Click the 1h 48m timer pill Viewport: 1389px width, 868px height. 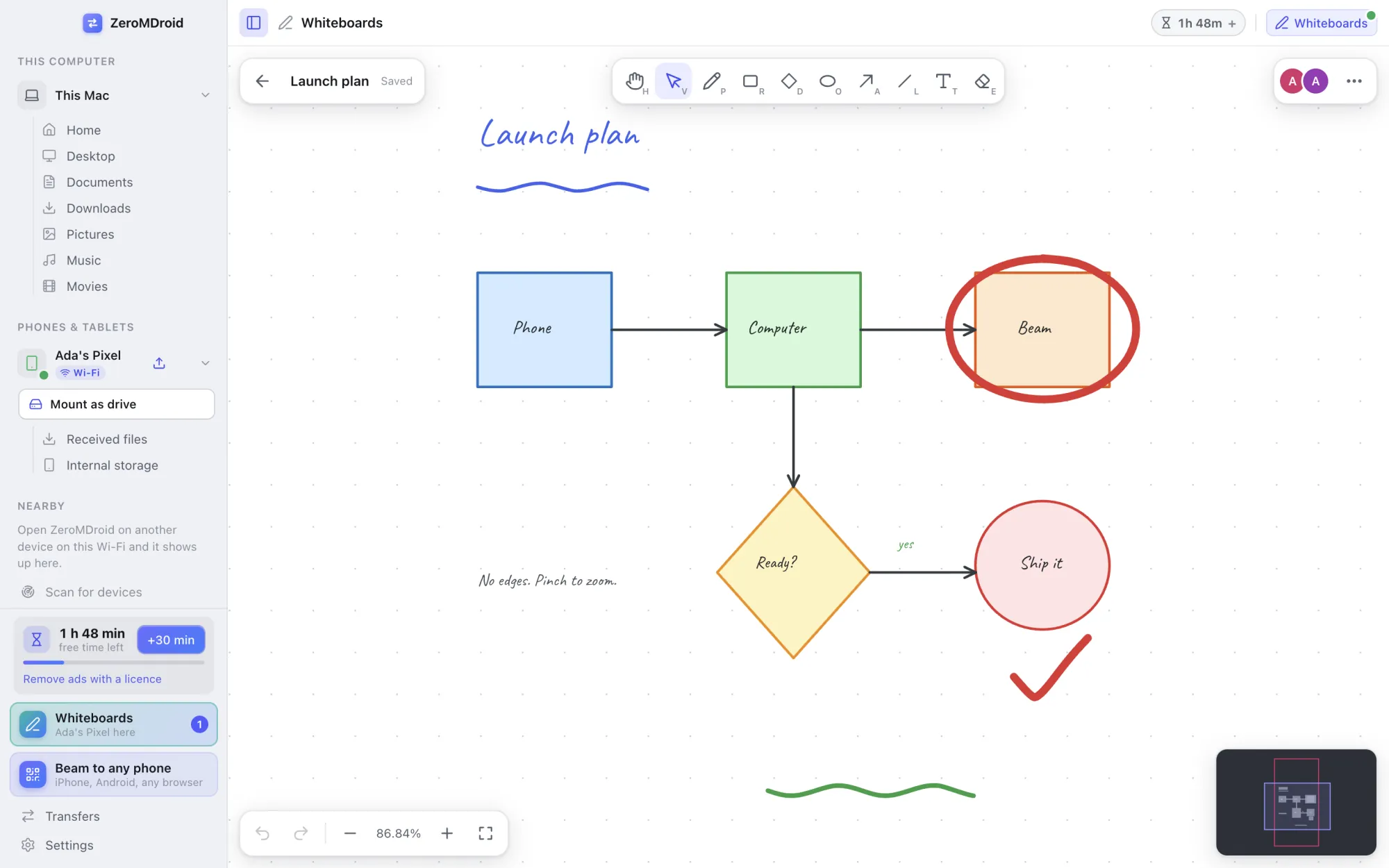point(1198,23)
